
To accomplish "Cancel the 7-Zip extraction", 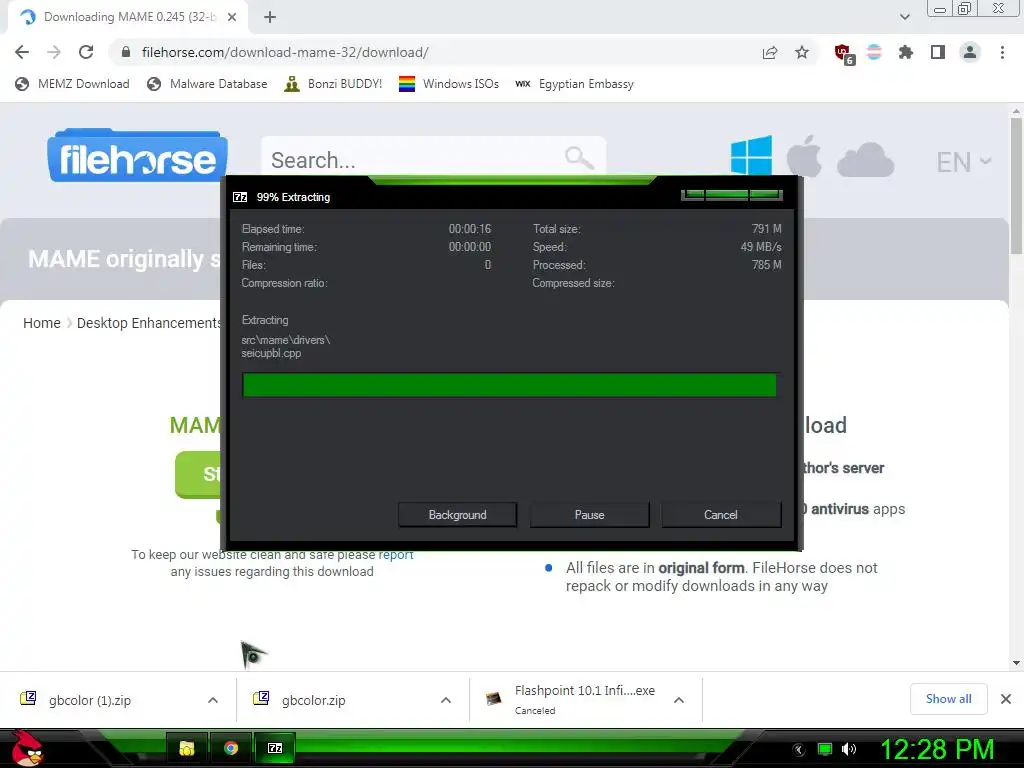I will pos(721,515).
